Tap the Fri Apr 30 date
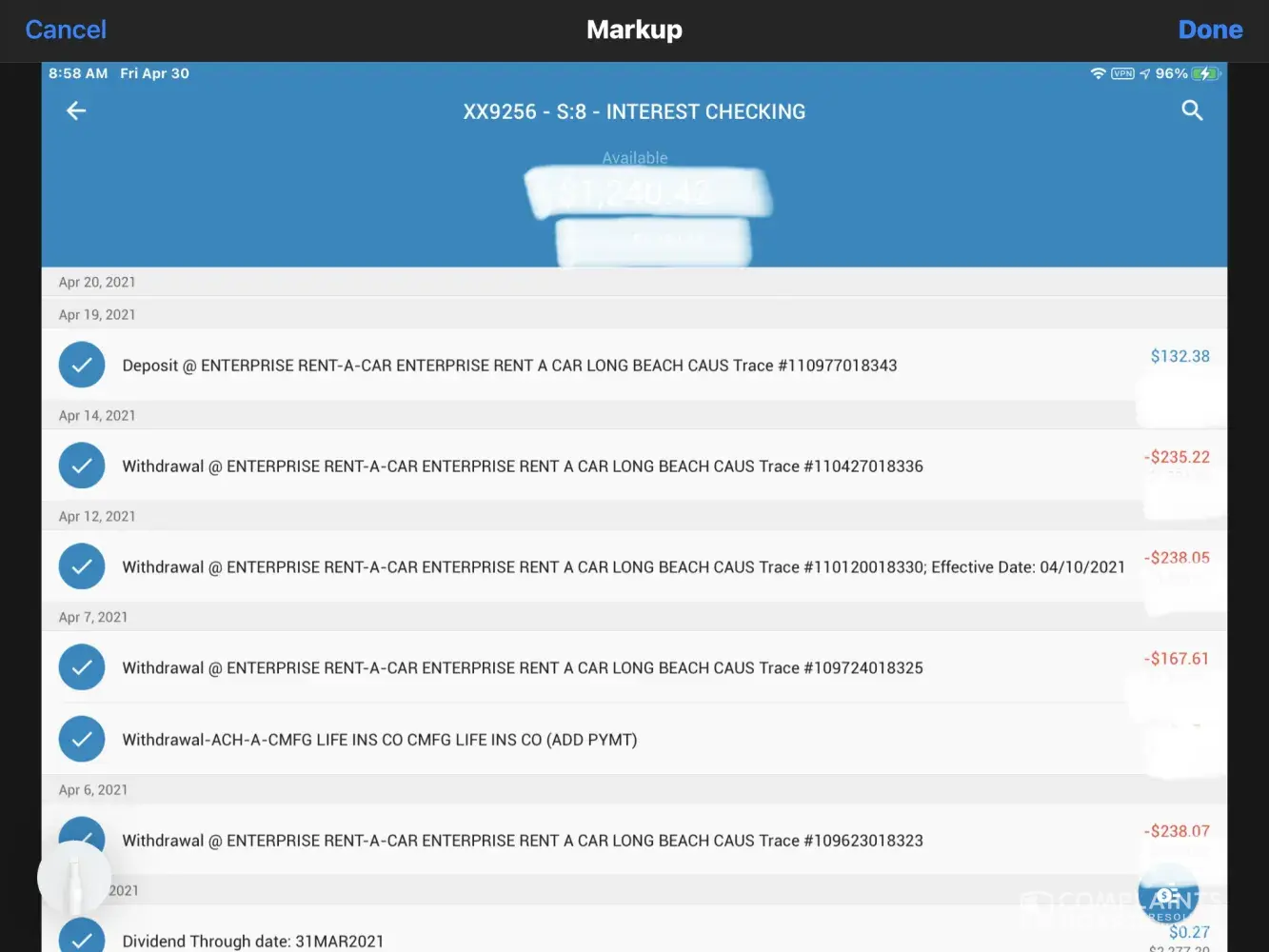 [154, 73]
